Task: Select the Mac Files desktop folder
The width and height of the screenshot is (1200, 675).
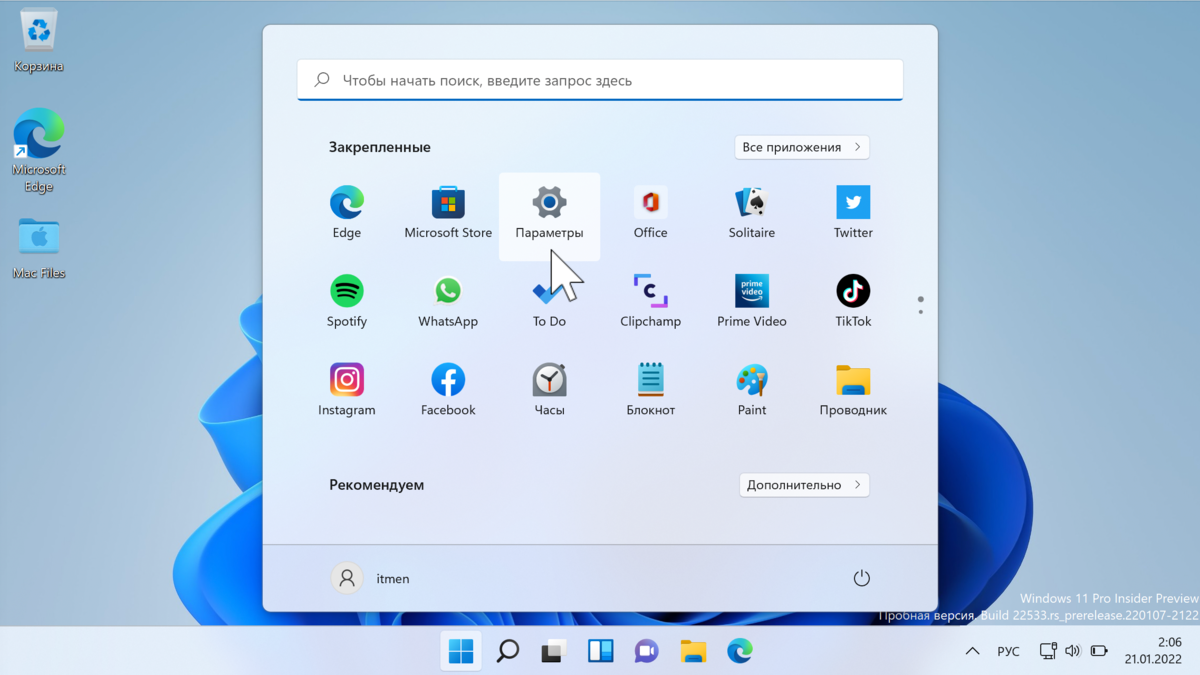Action: coord(39,248)
